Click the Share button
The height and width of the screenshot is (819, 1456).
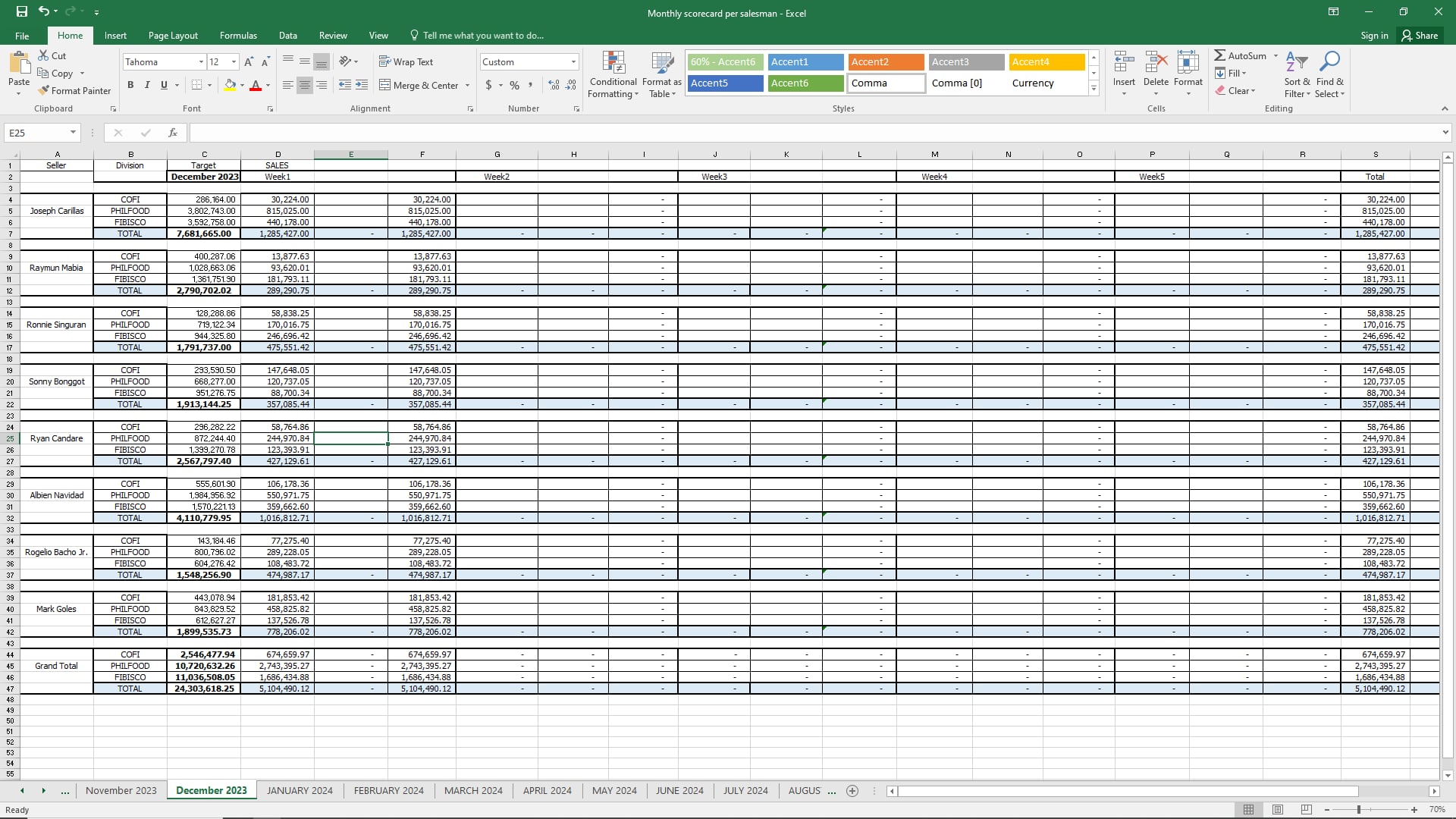click(1420, 36)
